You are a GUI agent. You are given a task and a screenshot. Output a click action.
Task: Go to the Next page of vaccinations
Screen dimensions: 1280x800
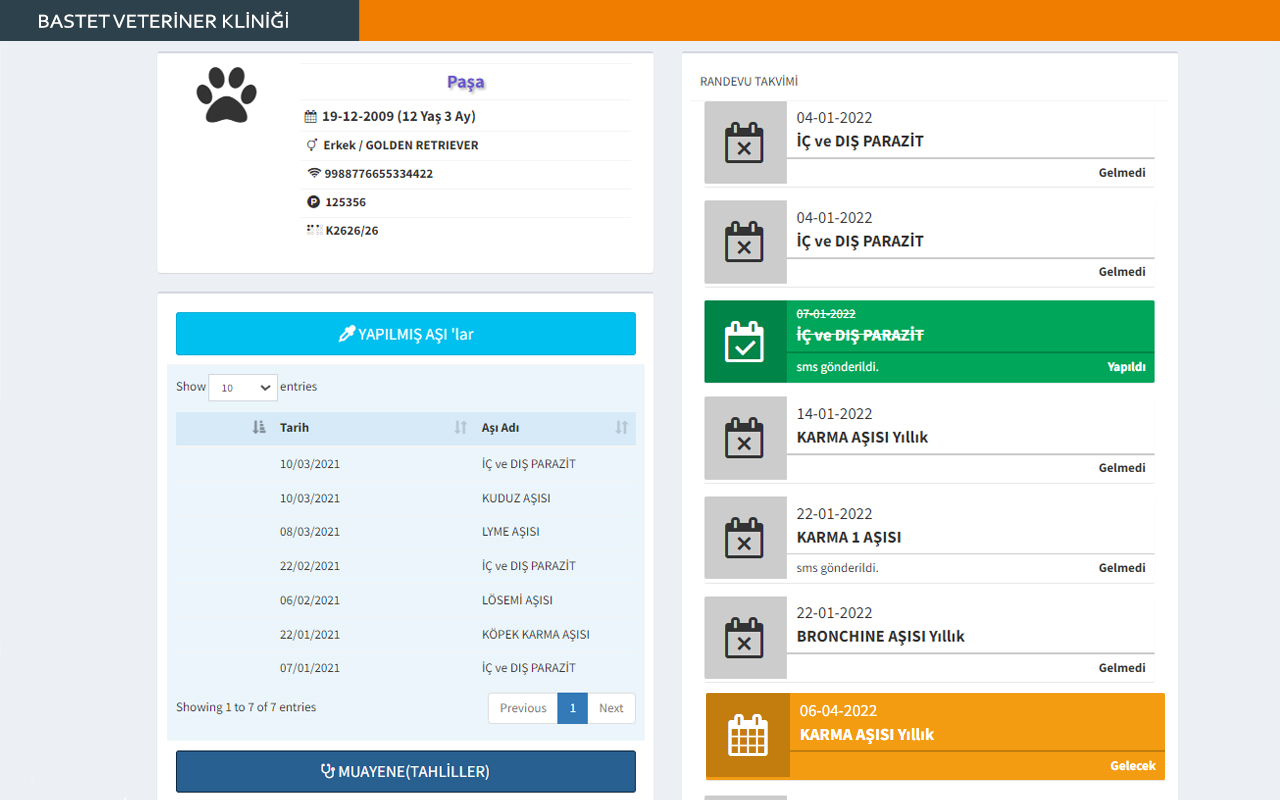click(x=611, y=708)
